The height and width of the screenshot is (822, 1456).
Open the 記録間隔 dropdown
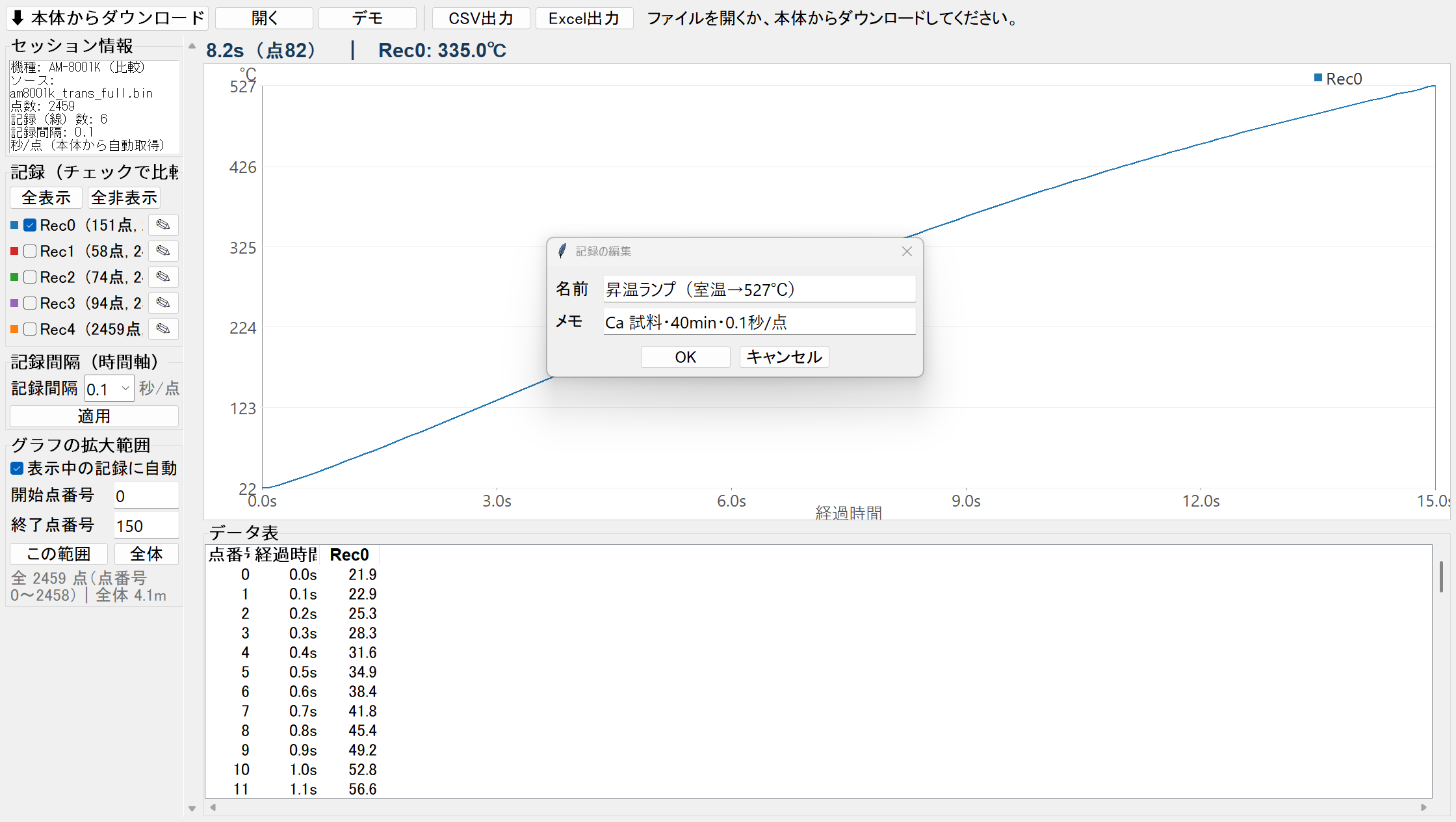tap(125, 388)
